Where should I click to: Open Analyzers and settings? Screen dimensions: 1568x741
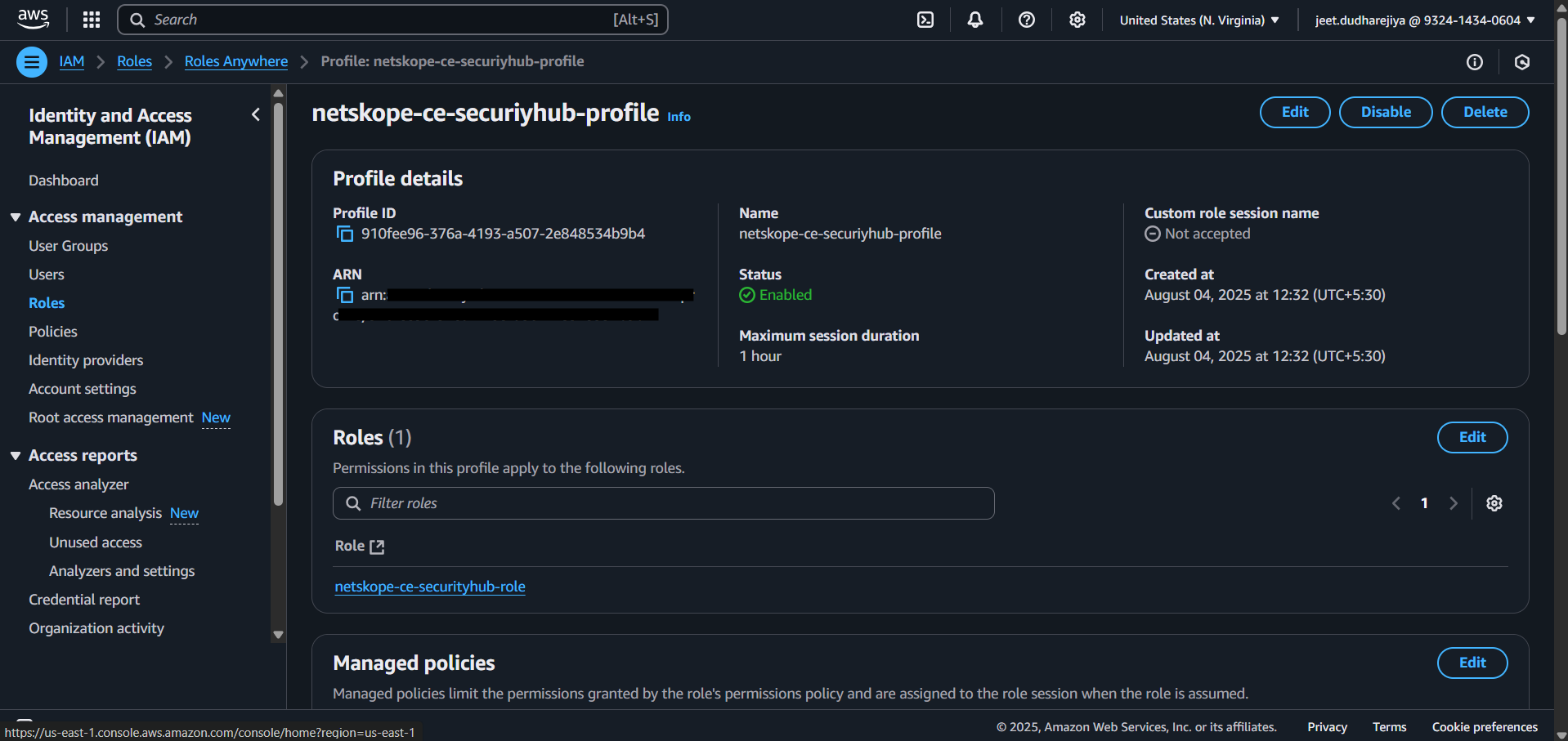(x=122, y=571)
